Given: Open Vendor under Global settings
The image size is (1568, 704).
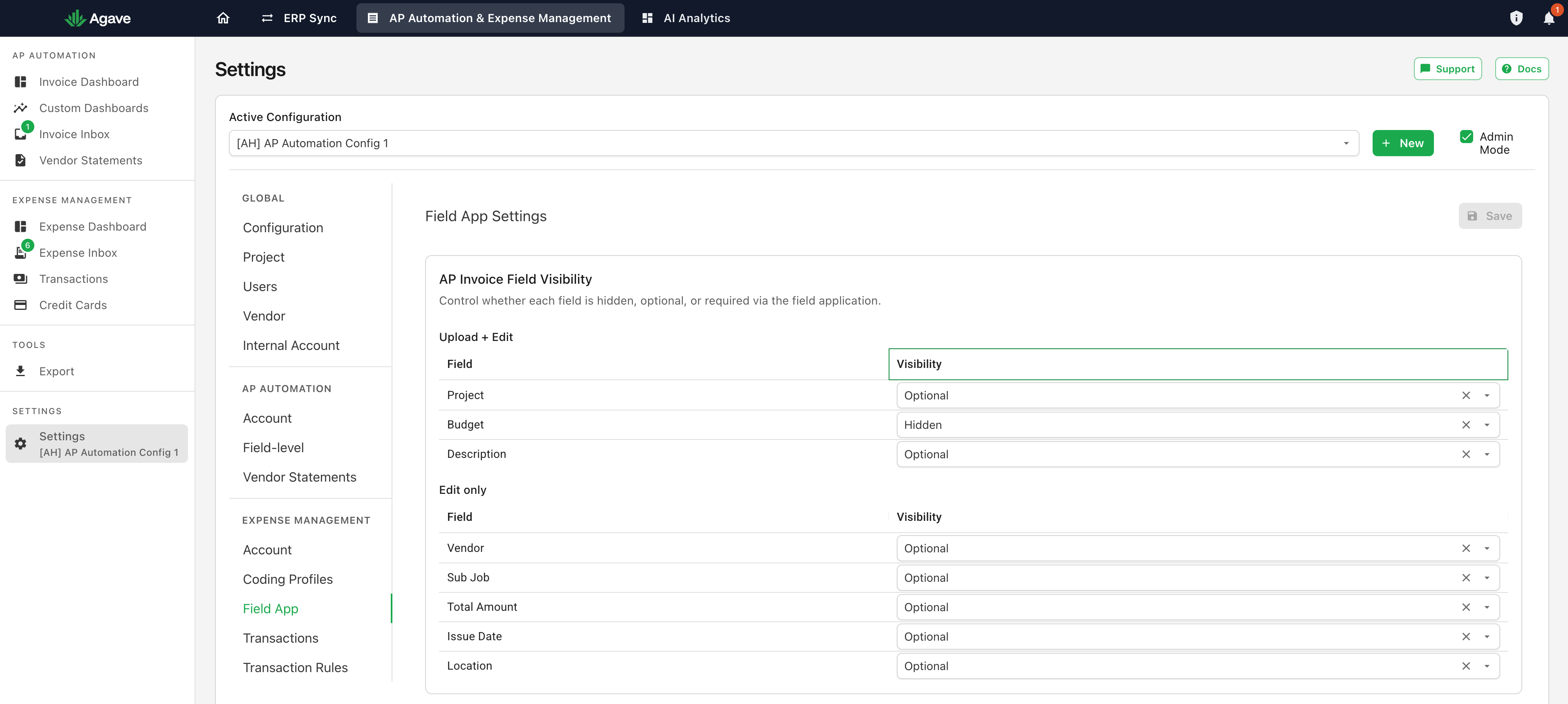Looking at the screenshot, I should point(264,316).
